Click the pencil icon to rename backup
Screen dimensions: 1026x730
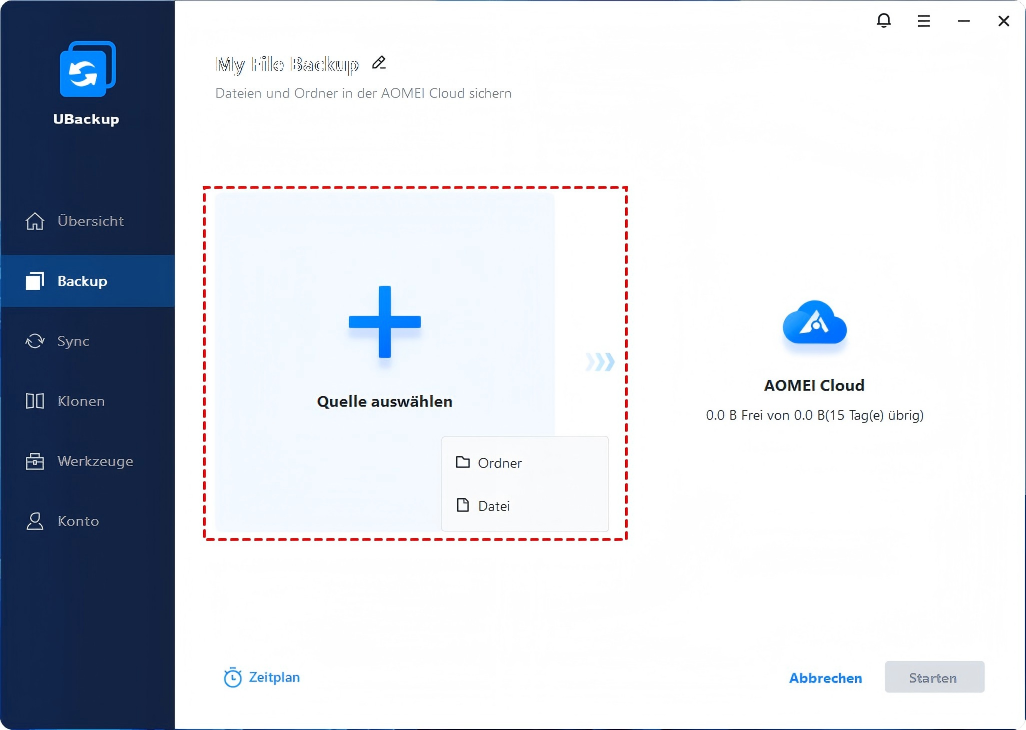click(378, 63)
